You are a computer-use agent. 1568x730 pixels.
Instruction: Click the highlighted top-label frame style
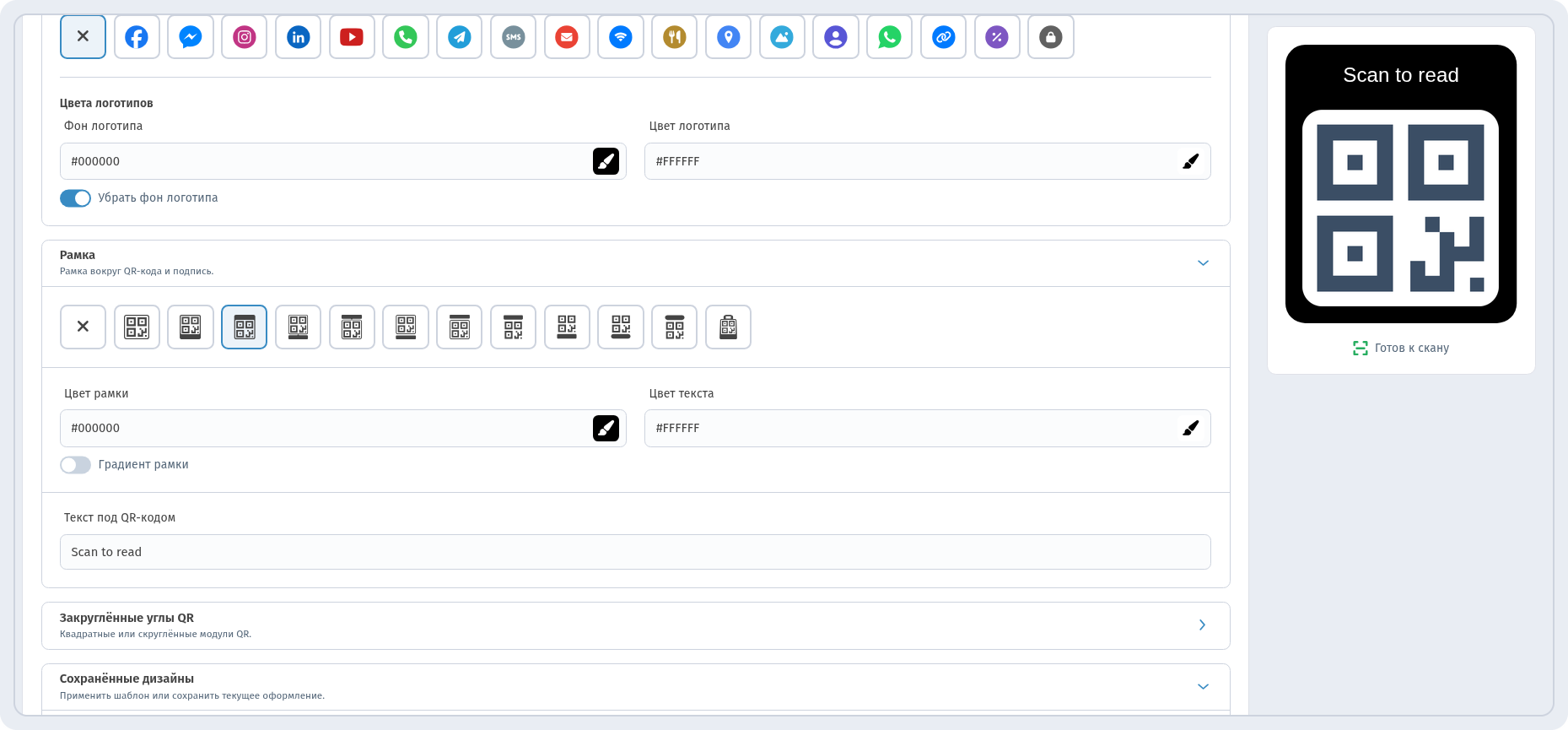(x=245, y=327)
